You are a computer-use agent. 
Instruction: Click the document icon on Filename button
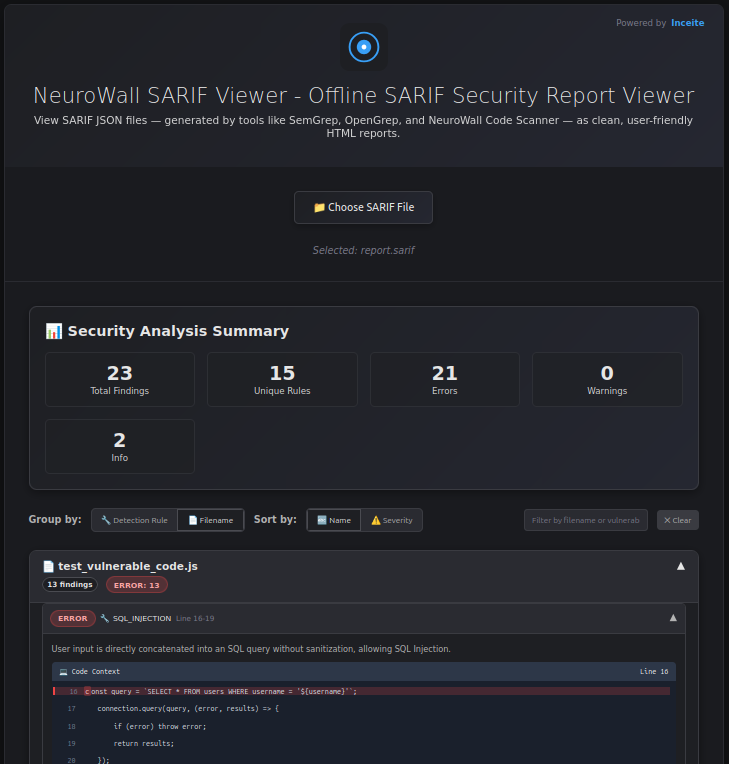[193, 520]
